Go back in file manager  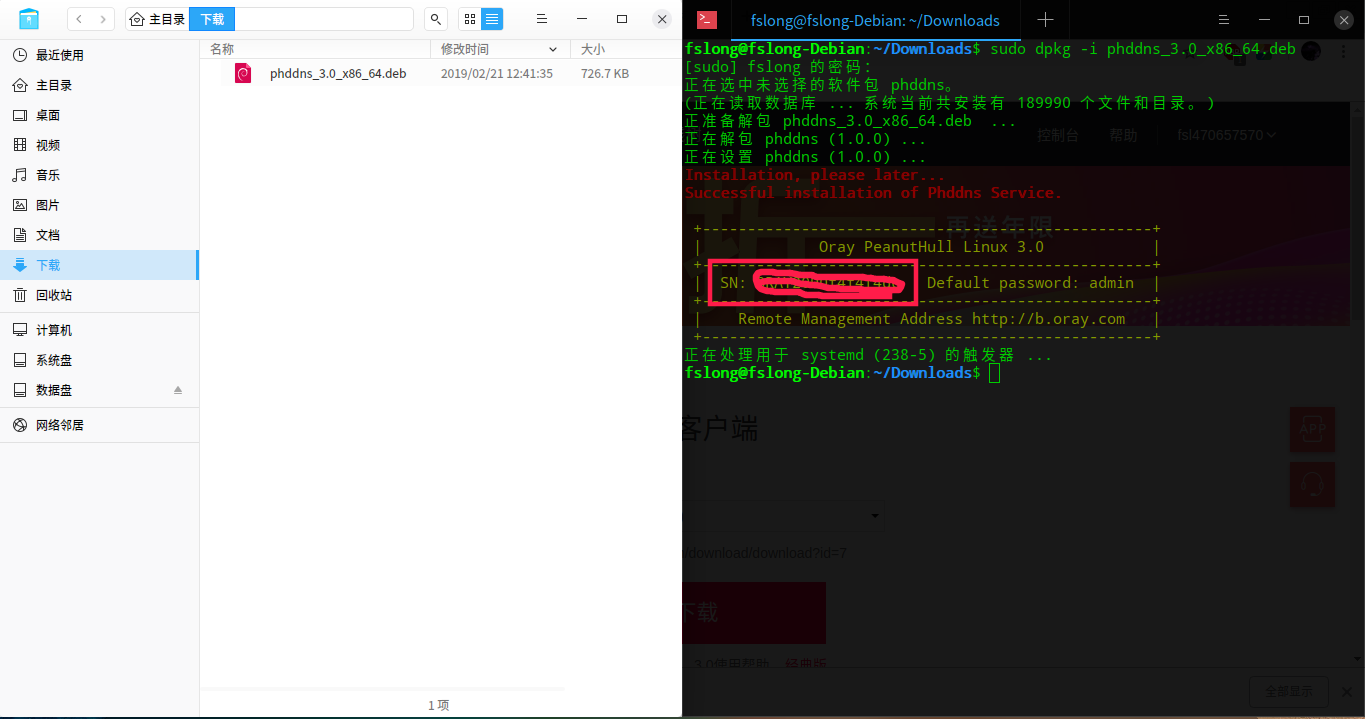(80, 19)
